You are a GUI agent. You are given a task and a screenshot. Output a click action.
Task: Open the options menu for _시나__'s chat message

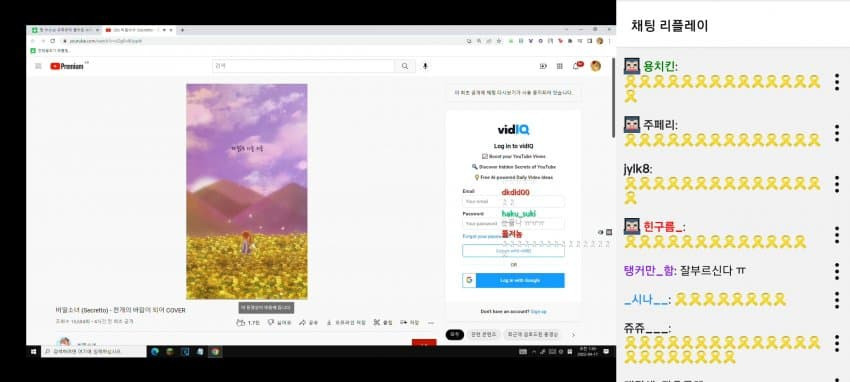point(837,299)
